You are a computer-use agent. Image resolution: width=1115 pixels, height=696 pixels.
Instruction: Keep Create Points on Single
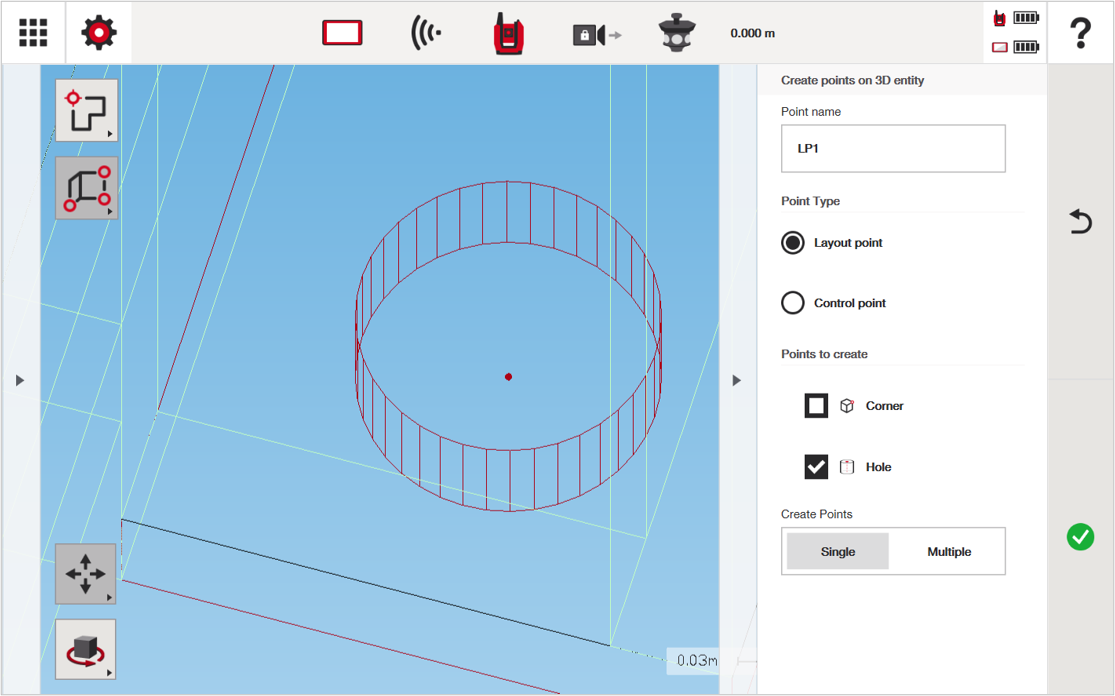(x=837, y=551)
